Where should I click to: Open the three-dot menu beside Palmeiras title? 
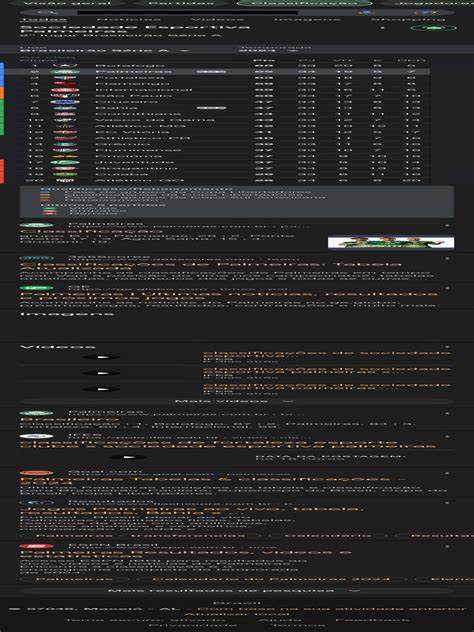383,28
